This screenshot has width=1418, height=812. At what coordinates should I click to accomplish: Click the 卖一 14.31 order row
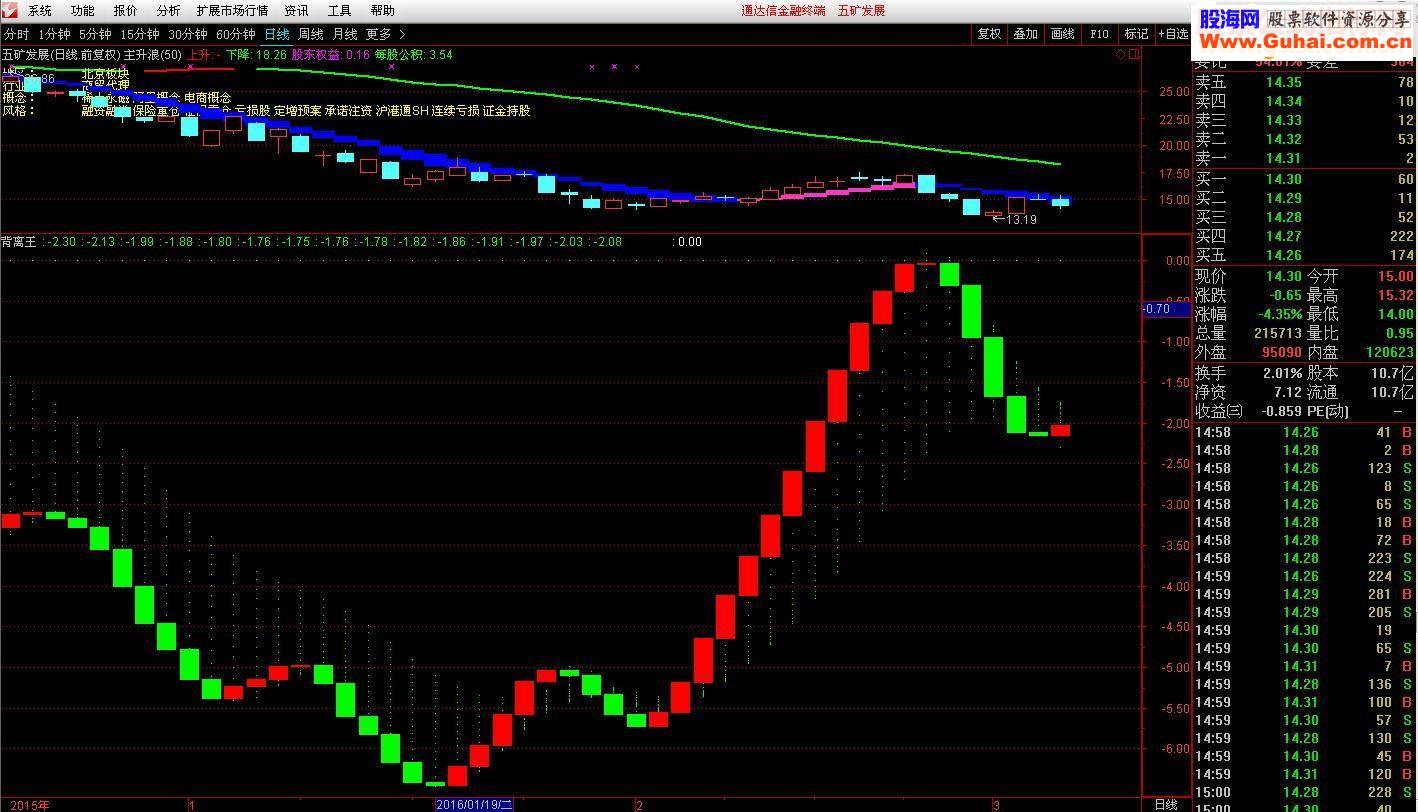(1304, 158)
